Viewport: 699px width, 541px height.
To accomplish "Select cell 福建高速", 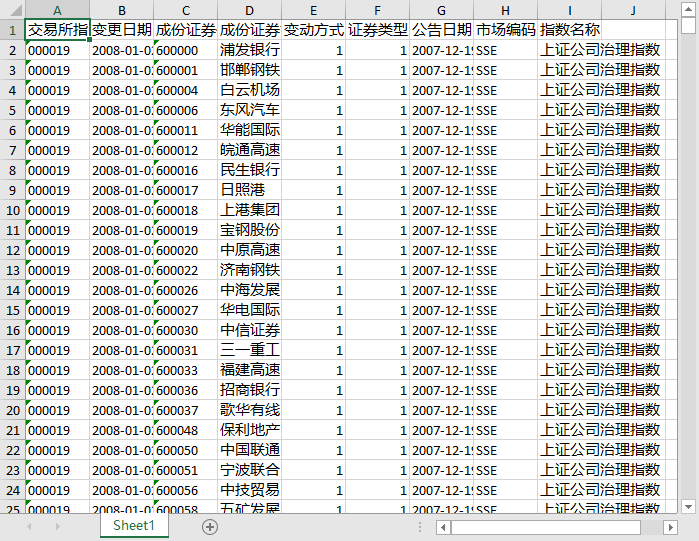I will click(x=249, y=370).
